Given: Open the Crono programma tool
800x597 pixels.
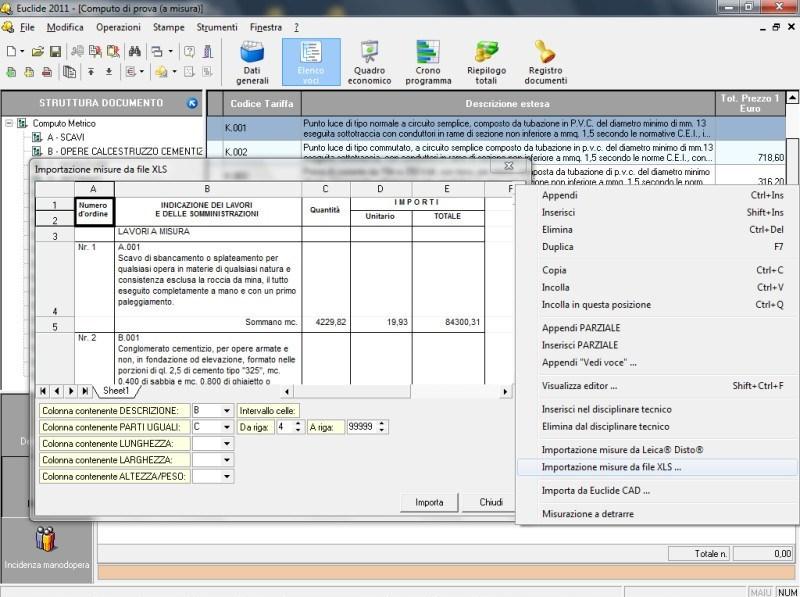Looking at the screenshot, I should point(428,60).
